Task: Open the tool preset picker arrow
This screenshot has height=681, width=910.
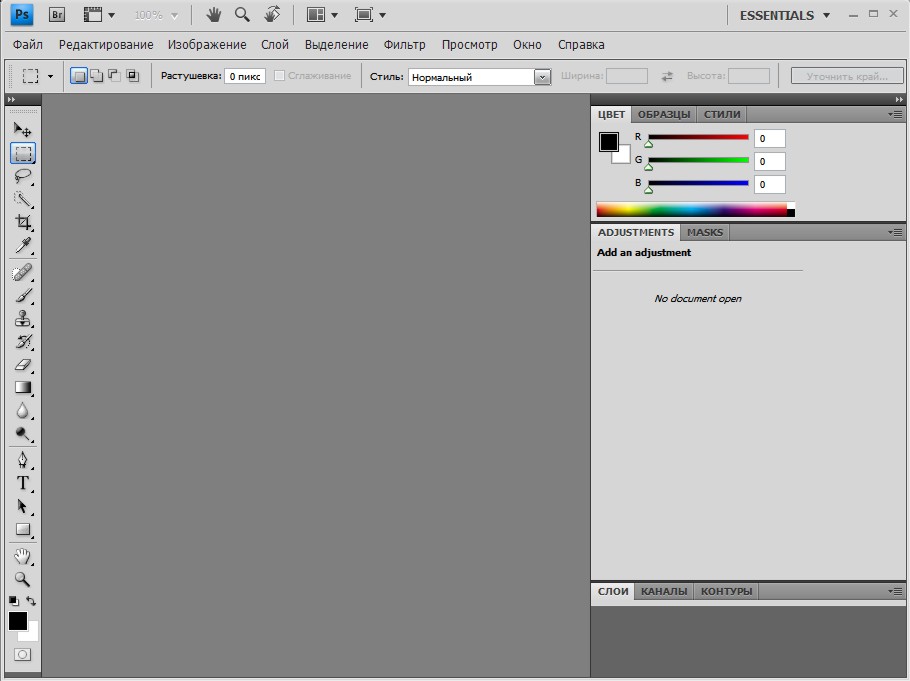Action: tap(50, 76)
